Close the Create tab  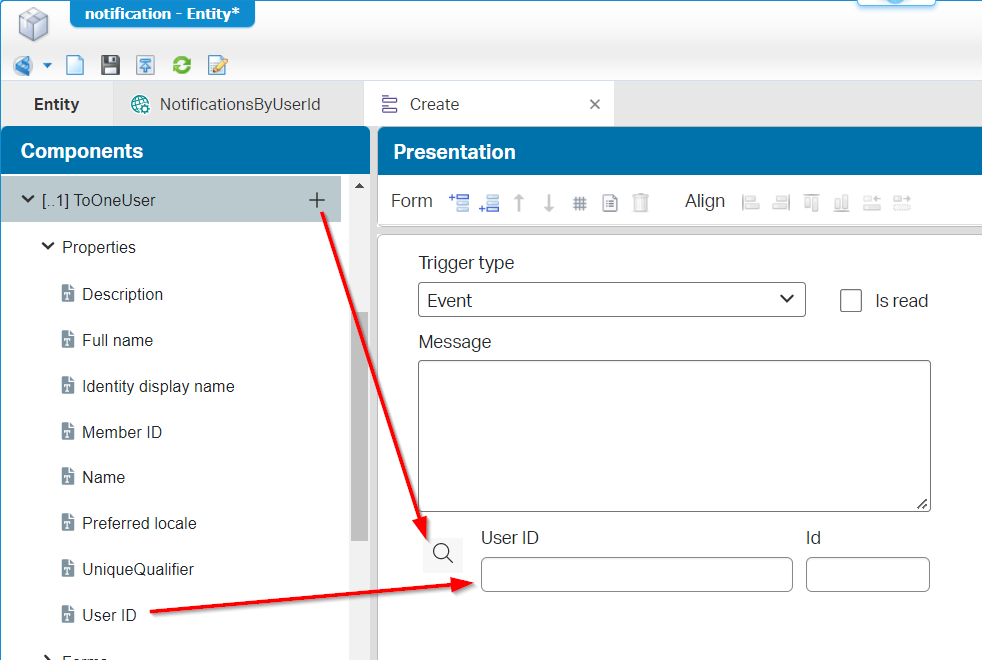point(595,104)
